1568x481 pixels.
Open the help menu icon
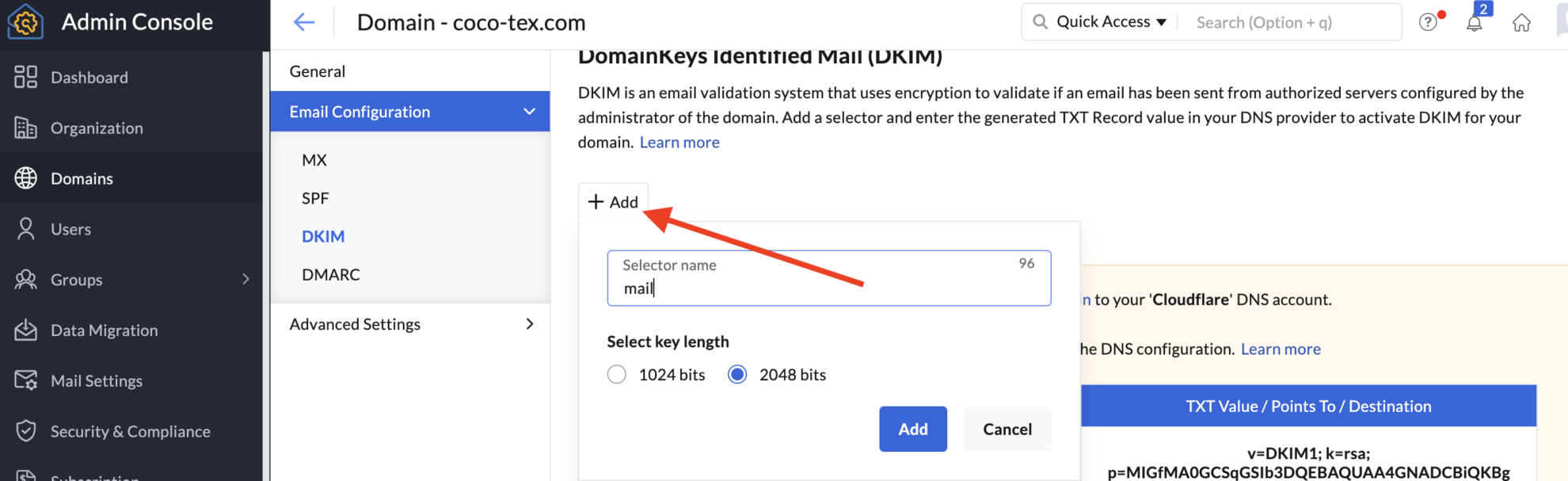1429,21
